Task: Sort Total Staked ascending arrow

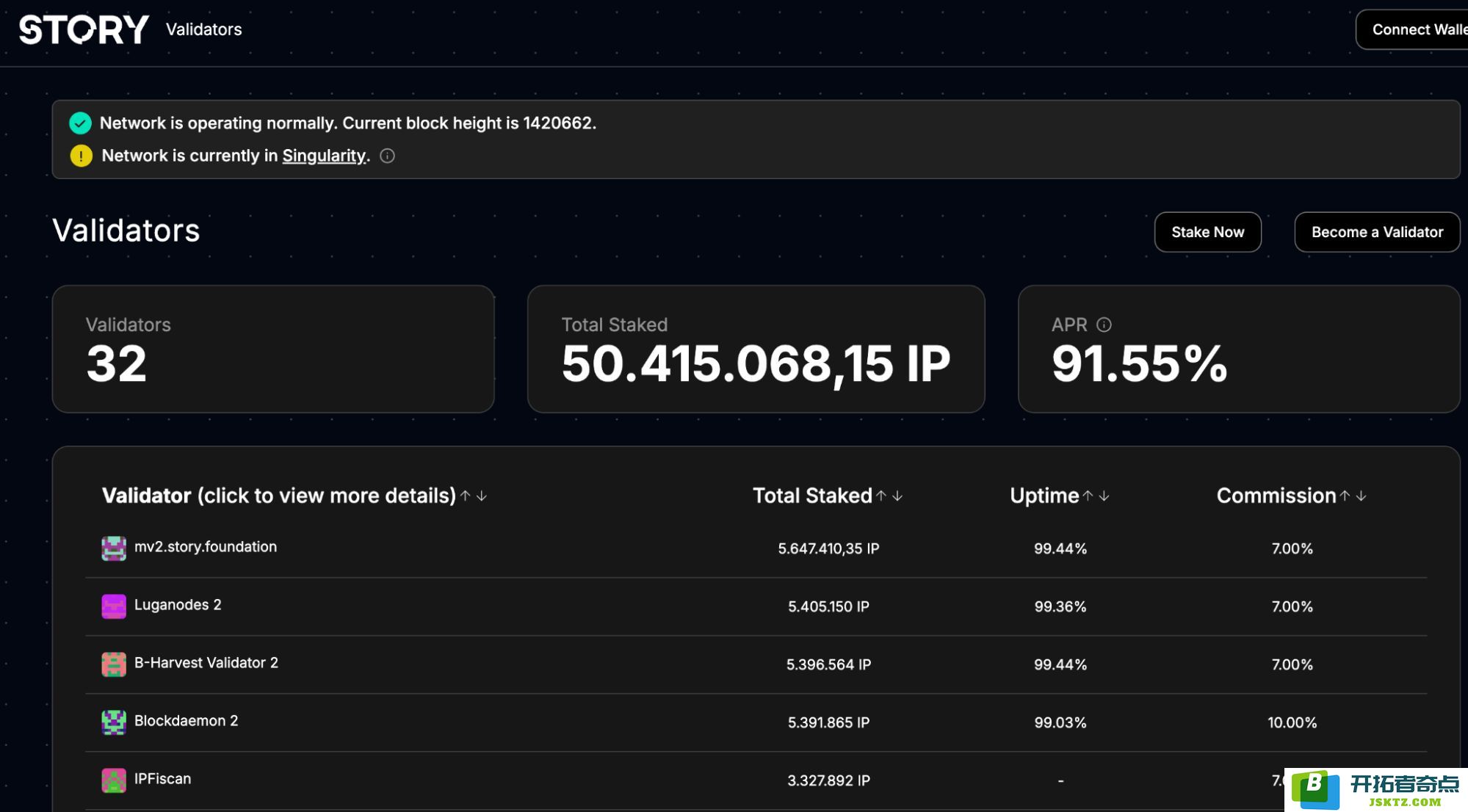Action: click(x=881, y=496)
